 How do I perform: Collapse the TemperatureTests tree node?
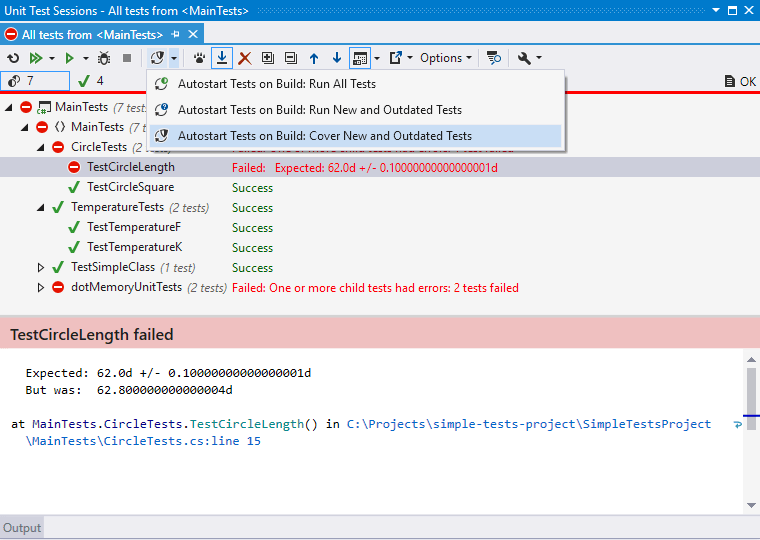[41, 208]
